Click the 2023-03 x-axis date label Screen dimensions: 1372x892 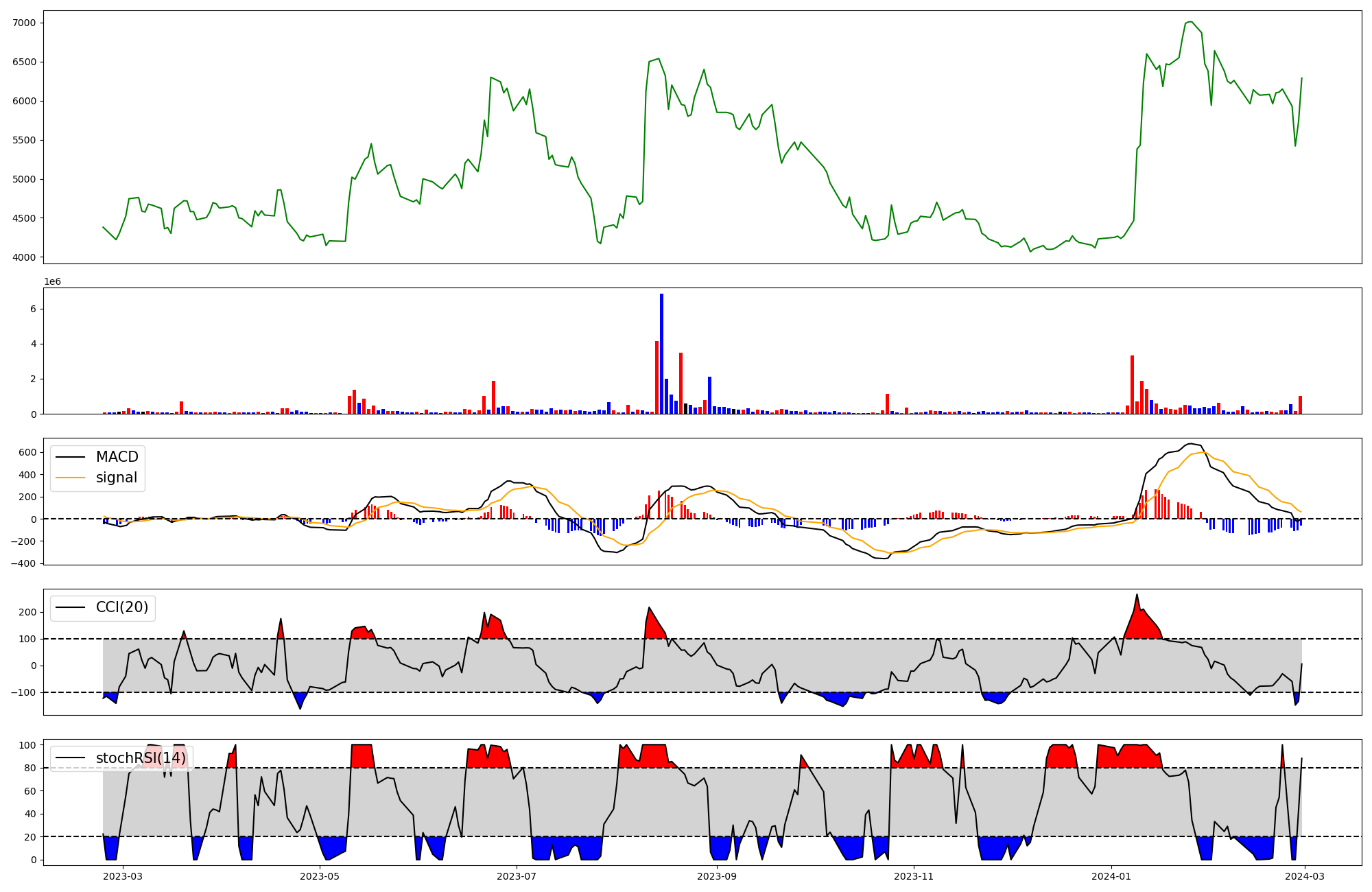point(123,876)
